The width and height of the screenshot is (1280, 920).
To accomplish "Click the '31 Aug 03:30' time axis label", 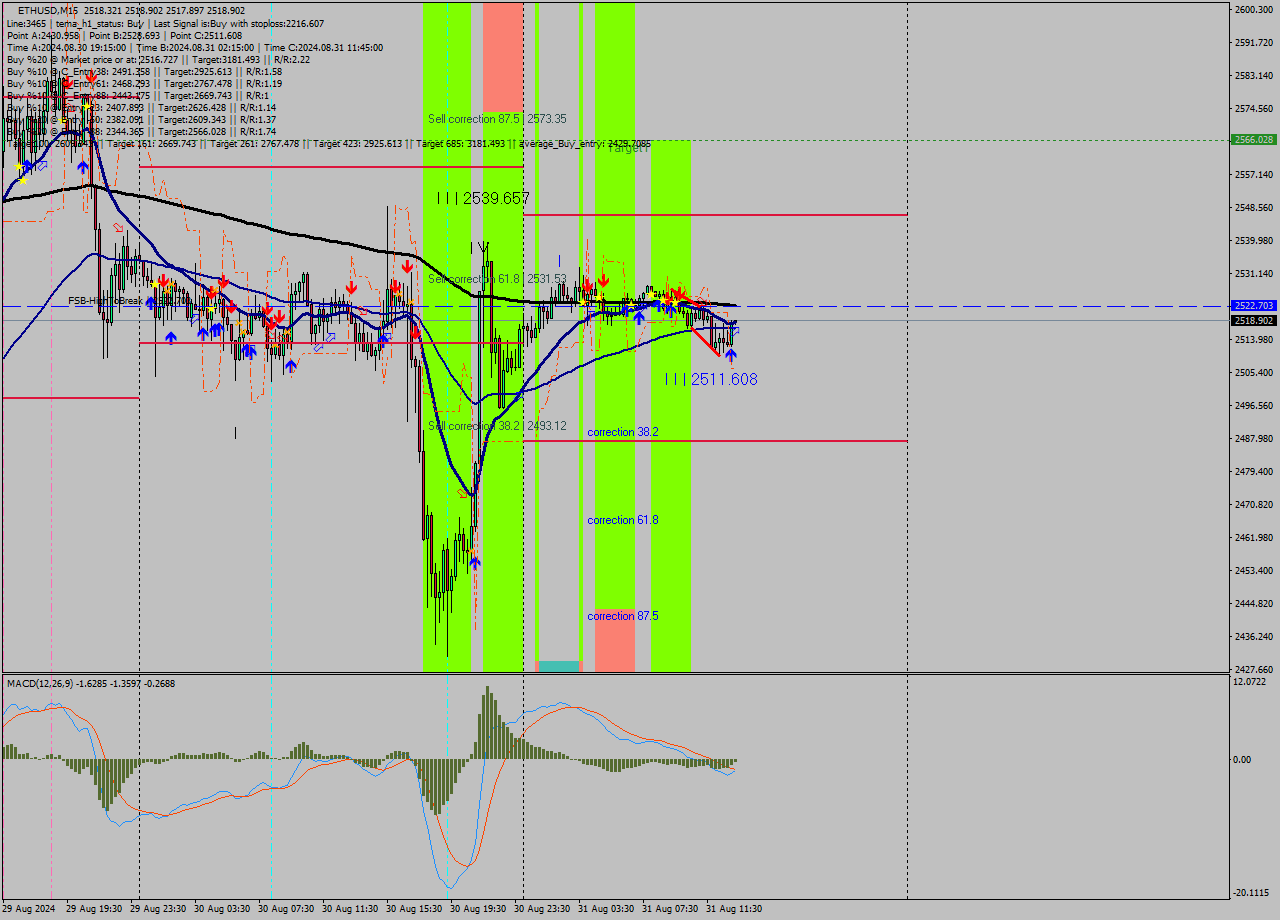I will (606, 909).
